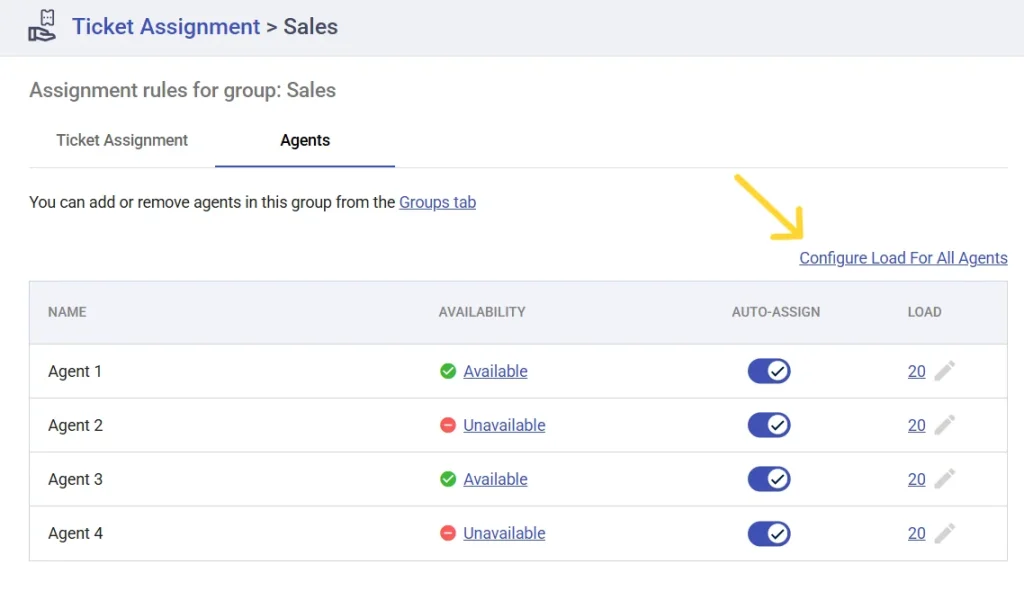1024x591 pixels.
Task: Click red unavailable status icon for Agent 2
Action: tap(448, 425)
